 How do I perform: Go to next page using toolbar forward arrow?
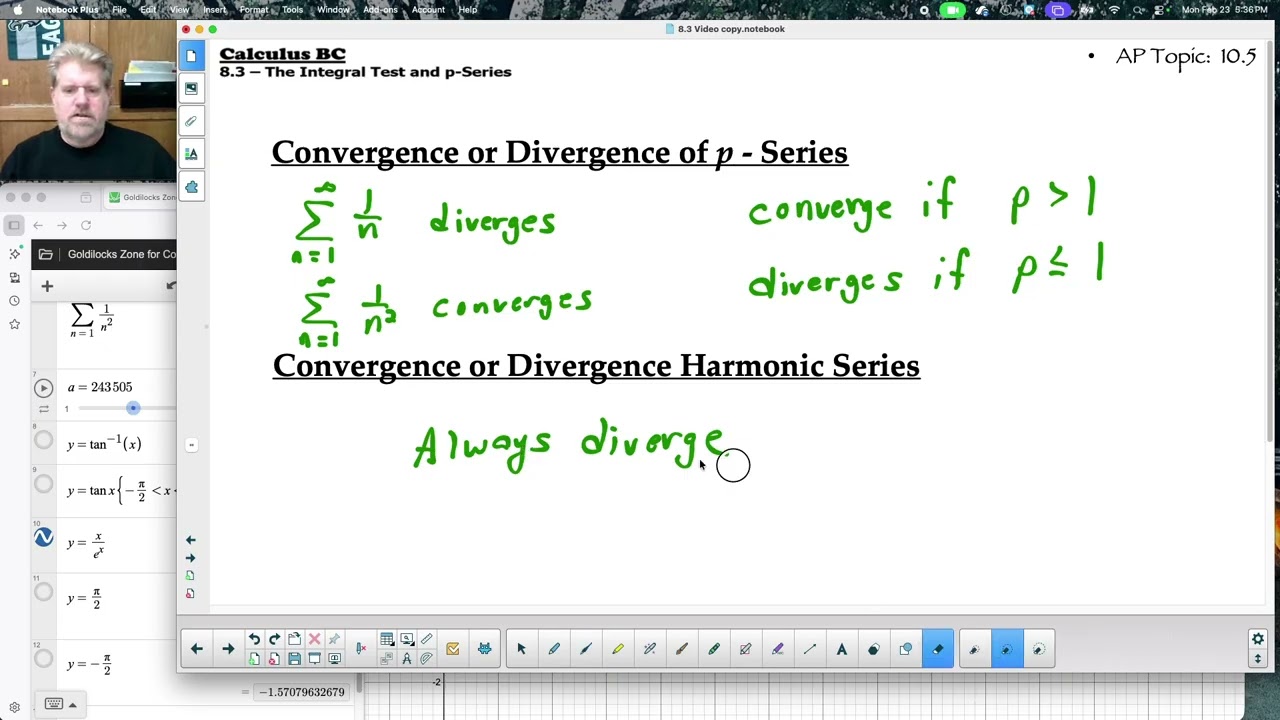tap(228, 649)
